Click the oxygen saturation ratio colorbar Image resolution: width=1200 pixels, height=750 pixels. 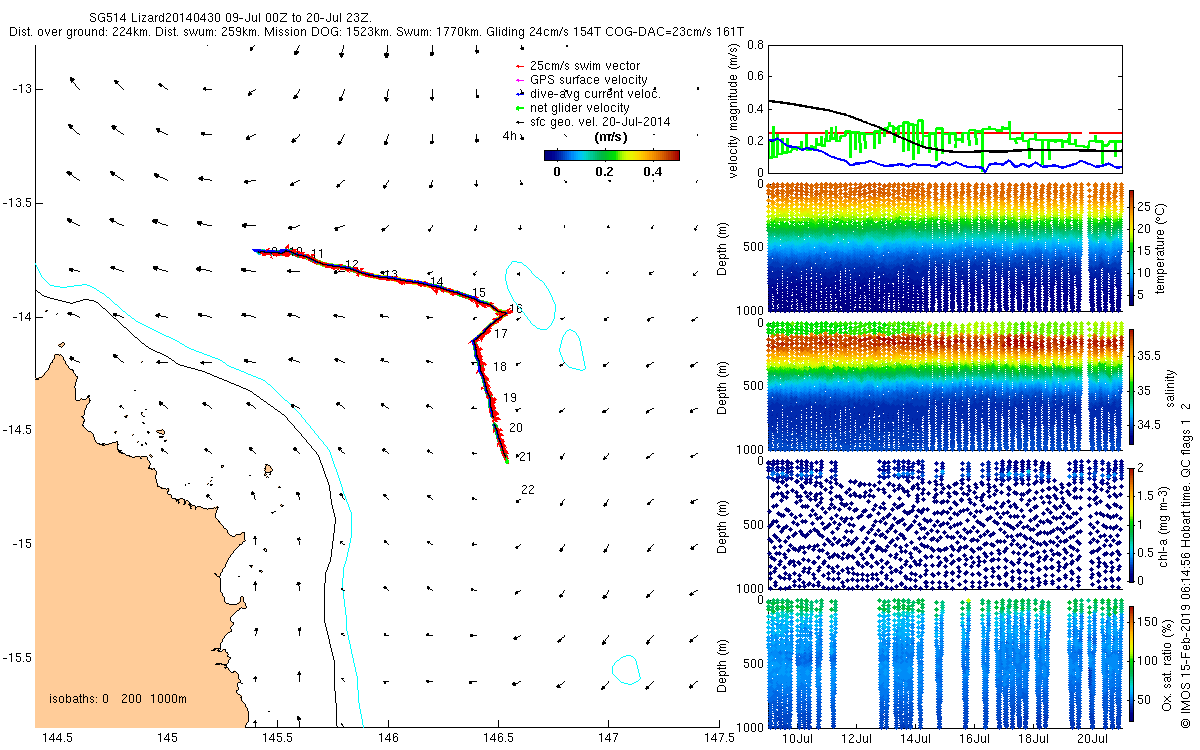click(1131, 662)
